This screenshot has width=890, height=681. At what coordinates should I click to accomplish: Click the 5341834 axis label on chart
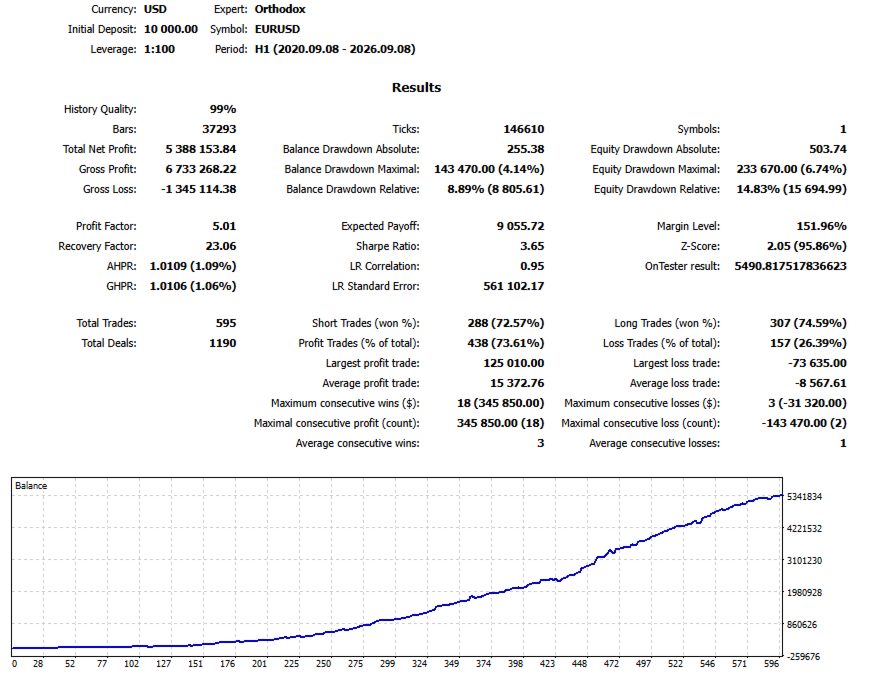coord(804,497)
